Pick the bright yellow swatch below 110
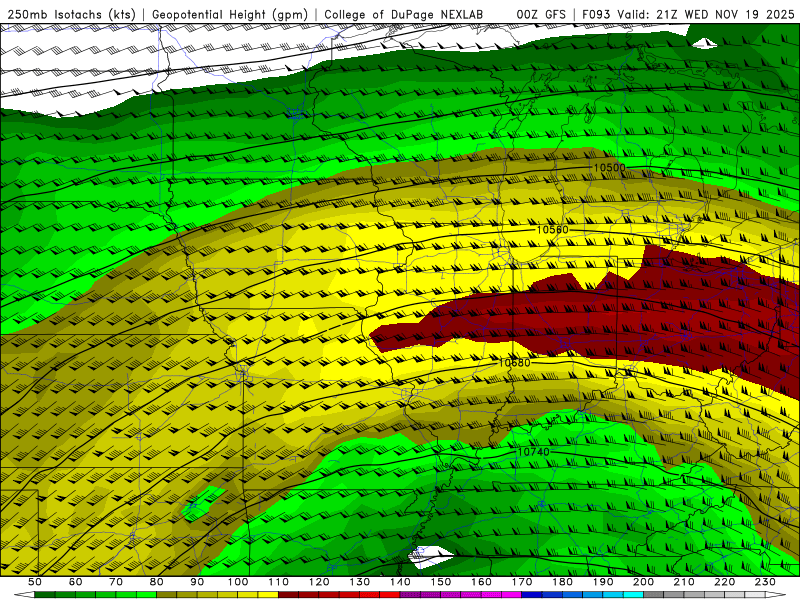The width and height of the screenshot is (800, 600). coord(268,595)
